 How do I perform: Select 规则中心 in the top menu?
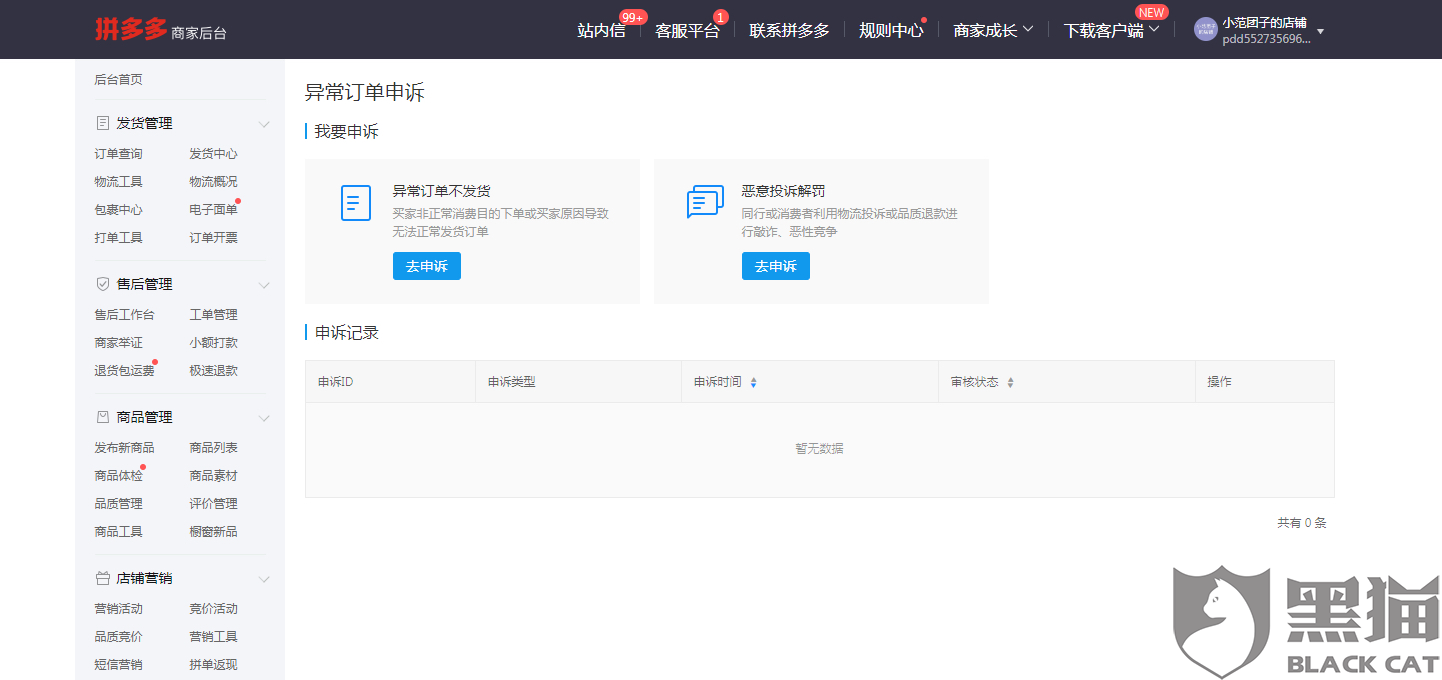tap(888, 30)
